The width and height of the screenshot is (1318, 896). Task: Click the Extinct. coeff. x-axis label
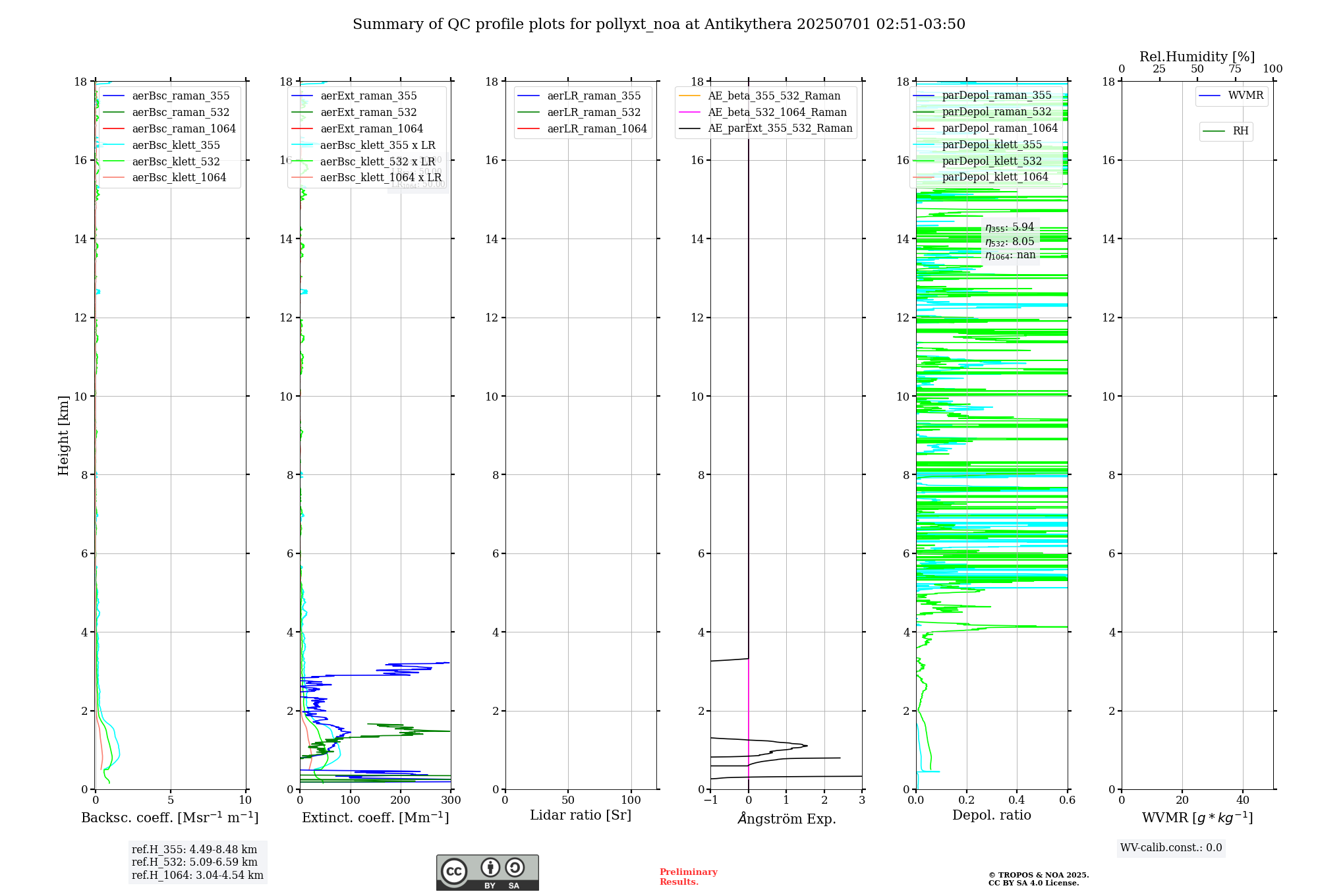tap(376, 818)
